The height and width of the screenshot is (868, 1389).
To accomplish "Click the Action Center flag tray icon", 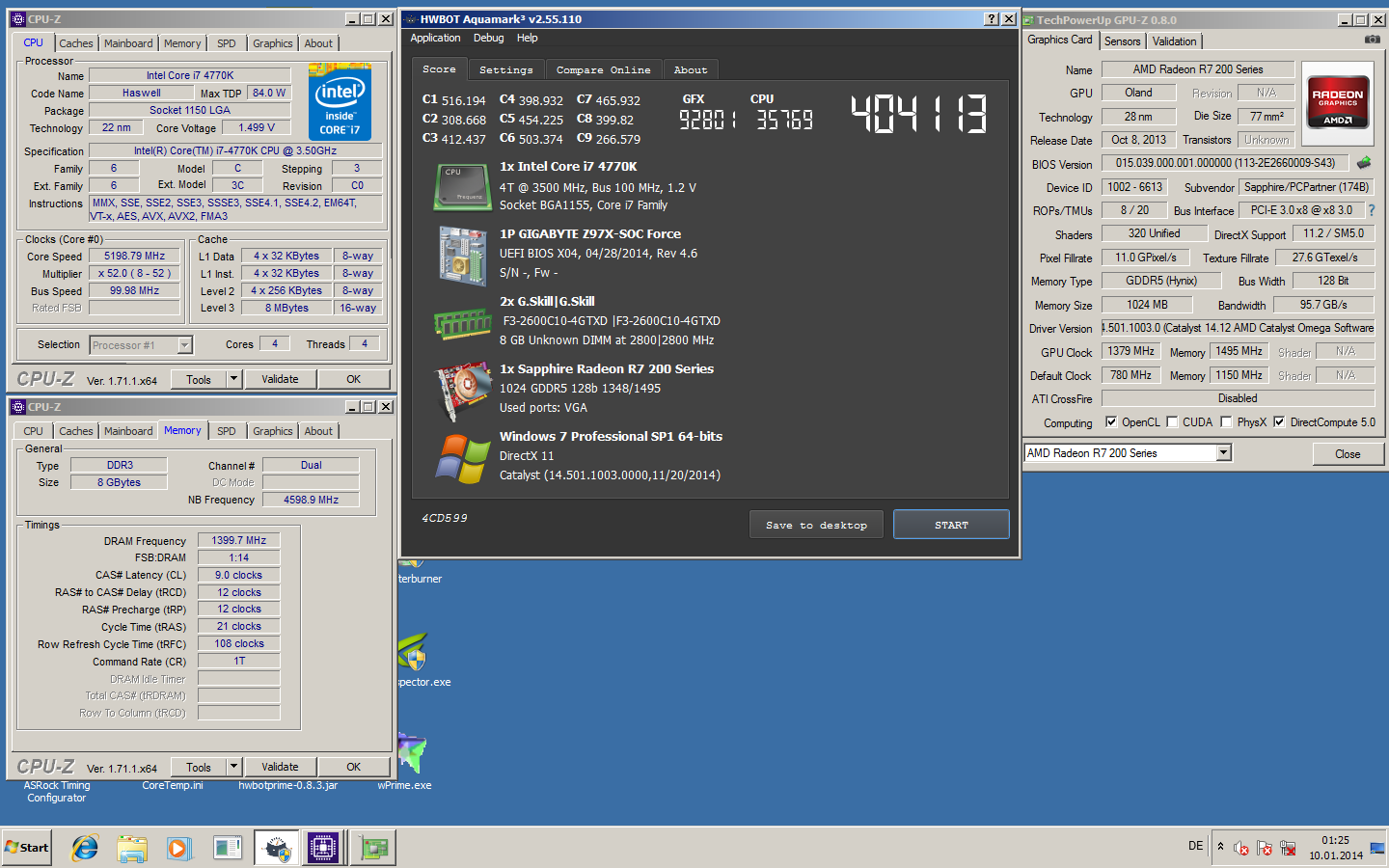I will [1265, 849].
